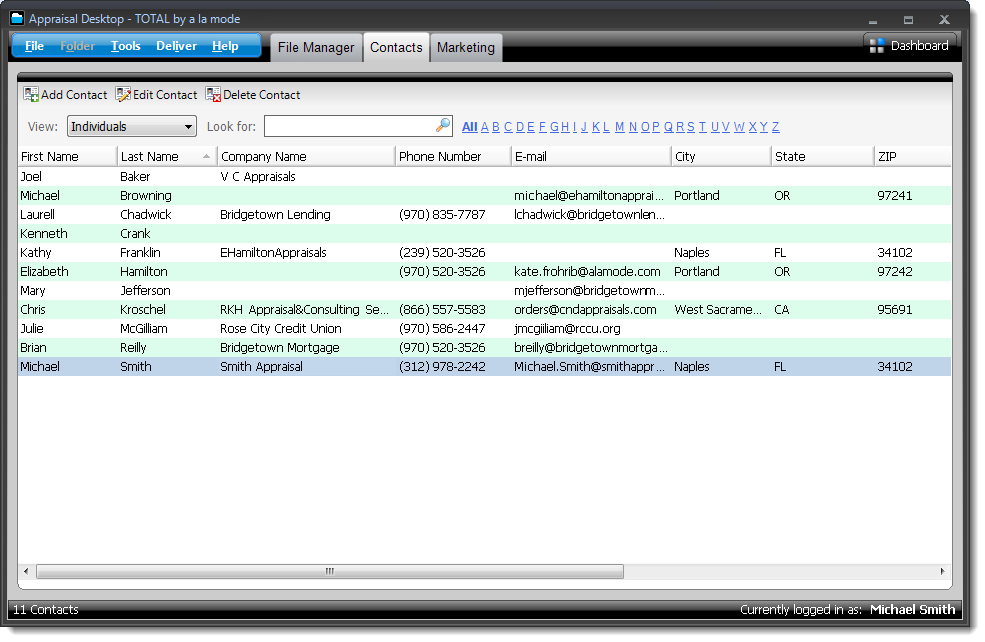Open the File menu
This screenshot has width=985, height=642.
pos(34,46)
